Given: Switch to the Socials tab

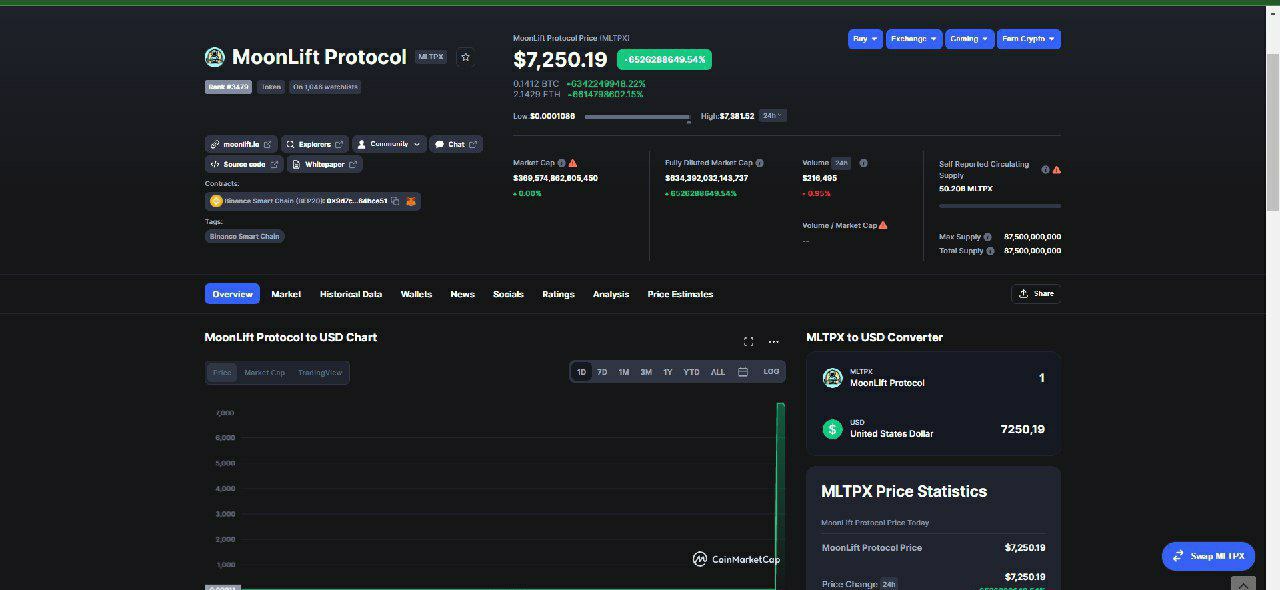Looking at the screenshot, I should click(x=508, y=294).
